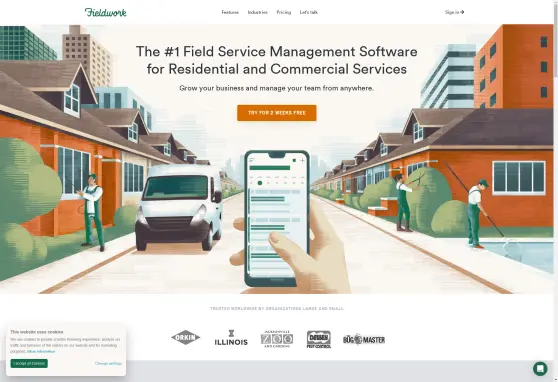This screenshot has height=382, width=558.
Task: Open the chat widget bubble
Action: coord(540,368)
